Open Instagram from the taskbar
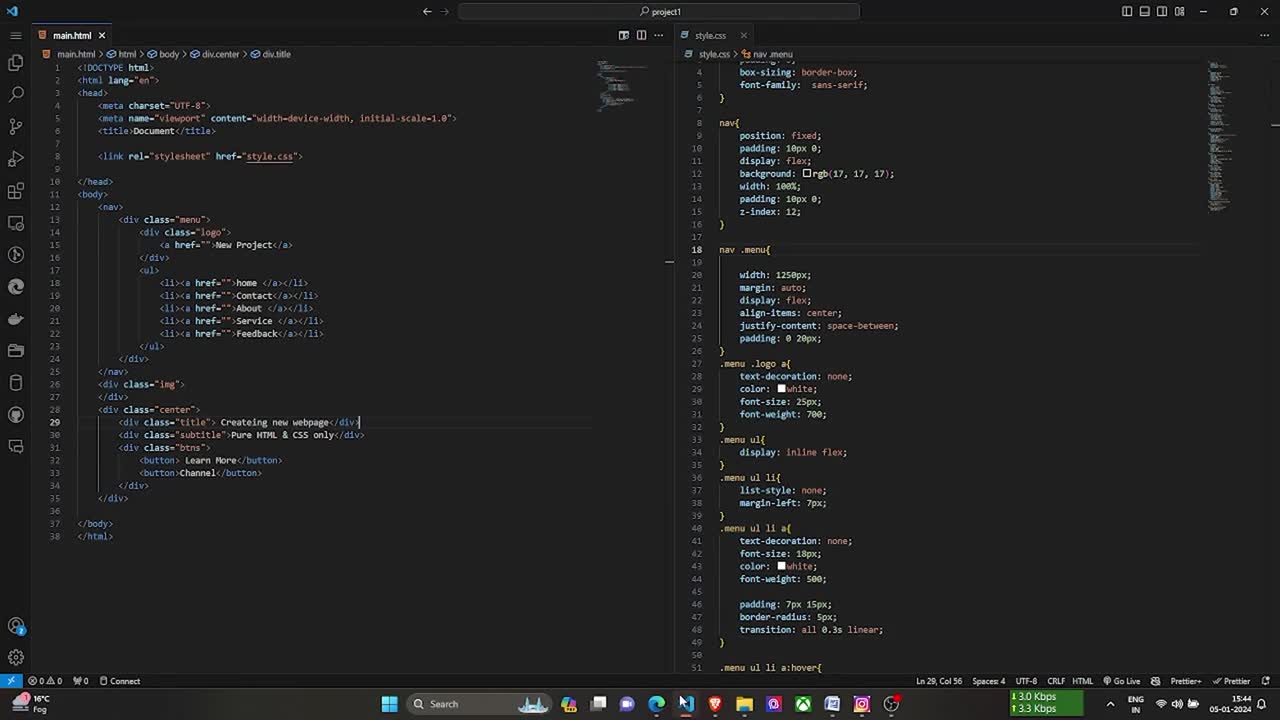The width and height of the screenshot is (1280, 720). [x=862, y=704]
